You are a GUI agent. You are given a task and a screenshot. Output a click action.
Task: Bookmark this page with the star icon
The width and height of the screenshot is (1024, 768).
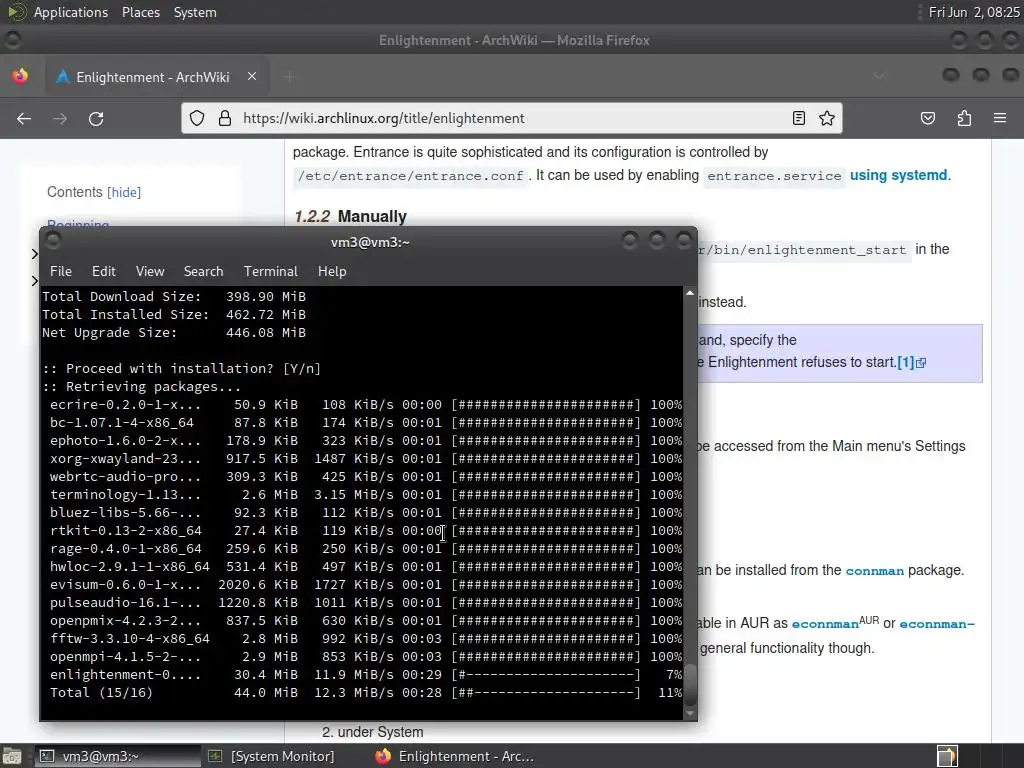[827, 118]
